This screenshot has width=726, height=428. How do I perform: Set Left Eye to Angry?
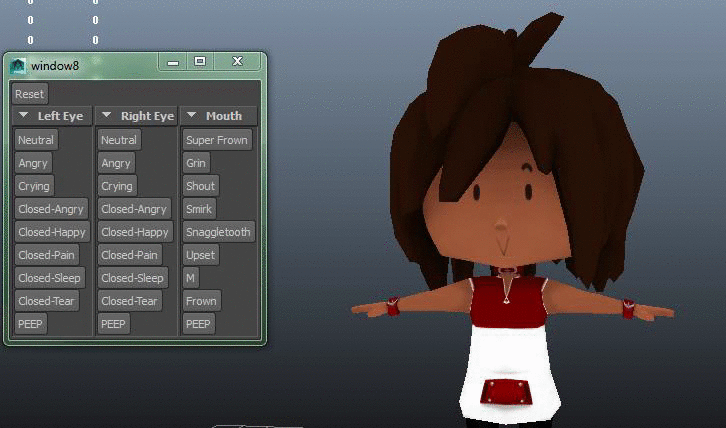[x=33, y=163]
